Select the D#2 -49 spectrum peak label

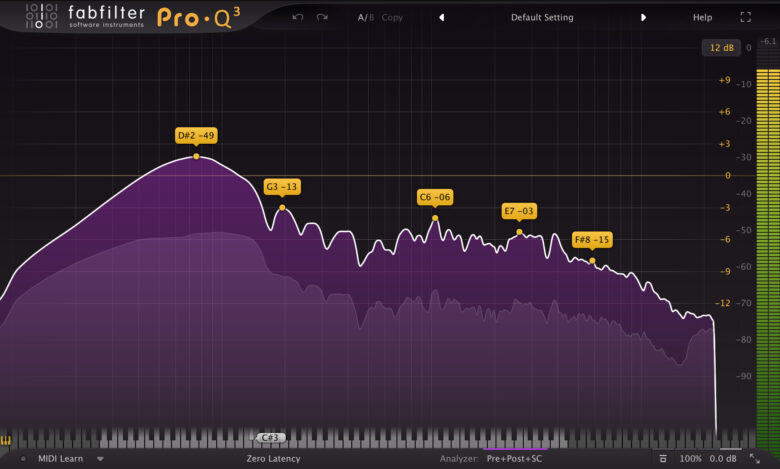pos(196,135)
